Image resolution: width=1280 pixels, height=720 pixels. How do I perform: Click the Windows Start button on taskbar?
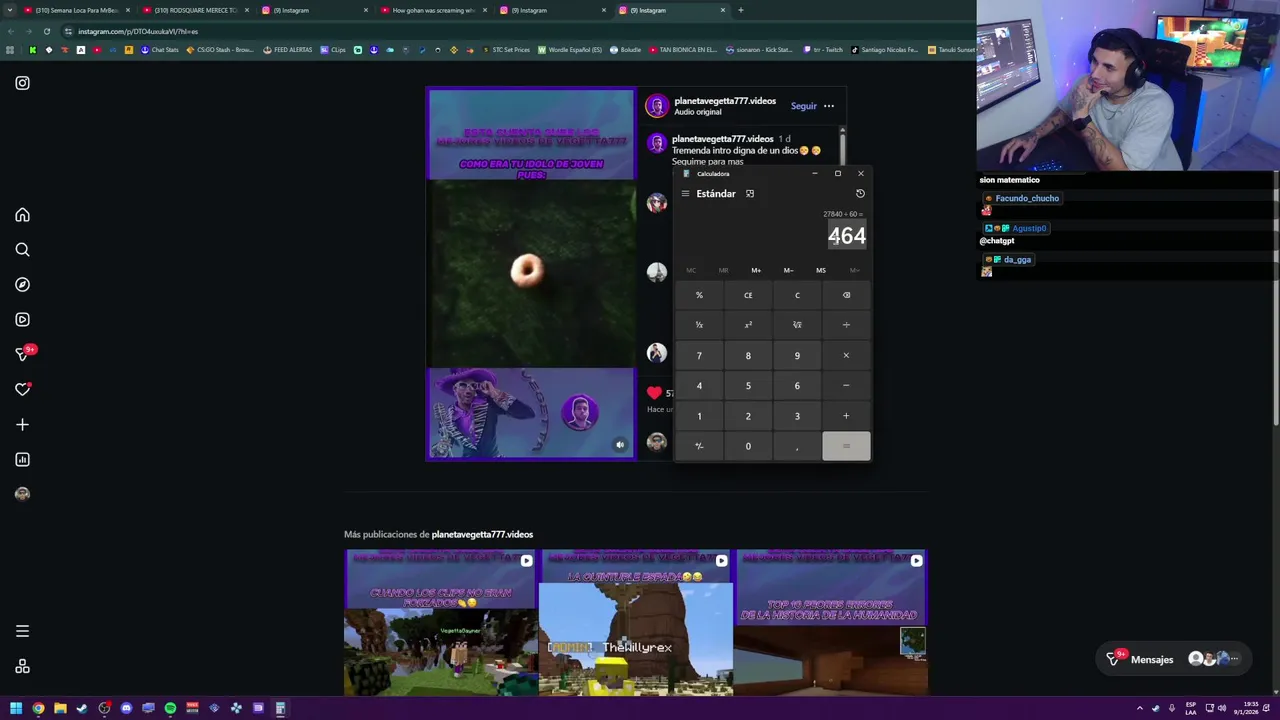16,708
